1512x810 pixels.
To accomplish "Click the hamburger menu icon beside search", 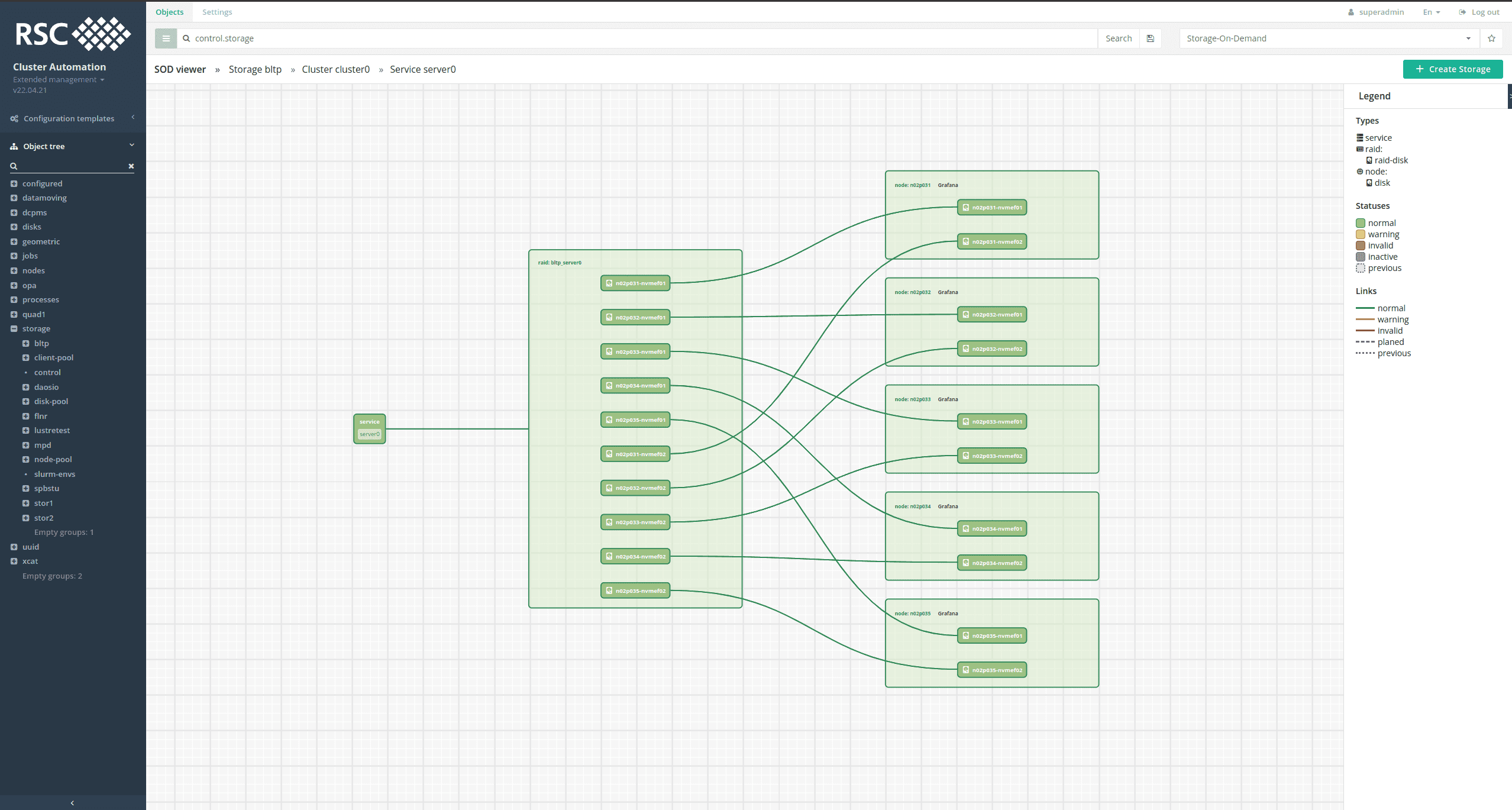I will [x=166, y=38].
